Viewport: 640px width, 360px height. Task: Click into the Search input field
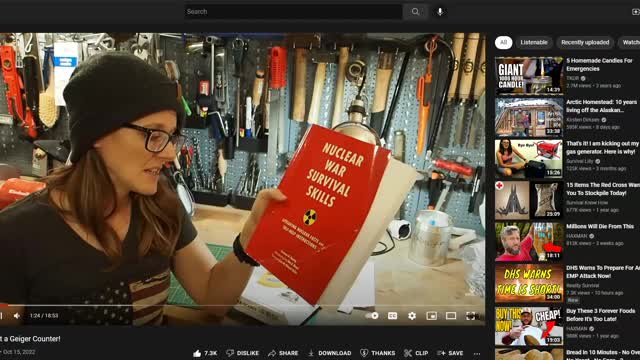tap(293, 12)
